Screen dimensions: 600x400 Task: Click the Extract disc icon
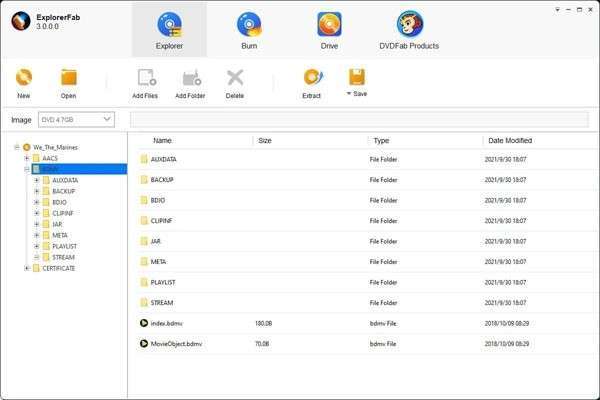[313, 77]
